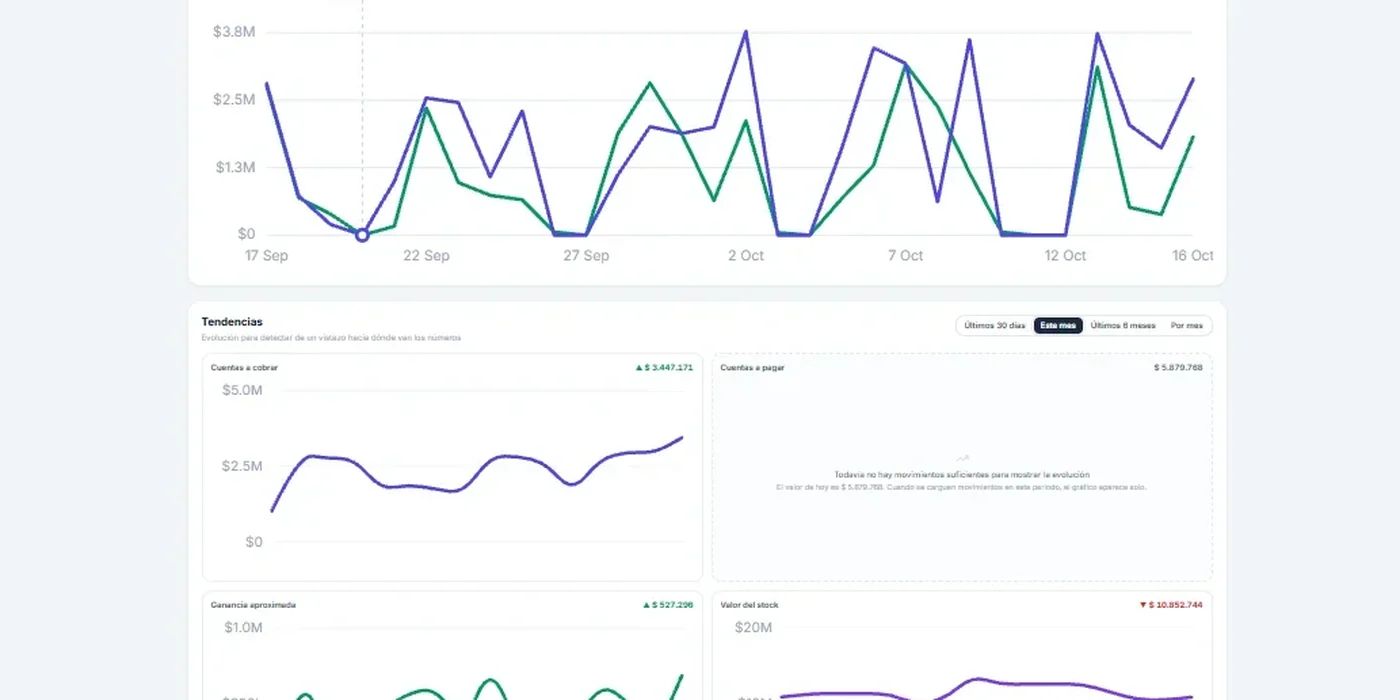Click the 12 Oct axis label
This screenshot has width=1400, height=700.
point(1066,256)
